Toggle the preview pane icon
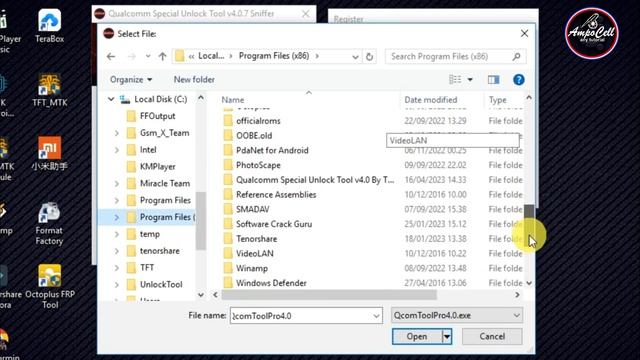Screen dimensions: 640x360 pyautogui.click(x=493, y=80)
